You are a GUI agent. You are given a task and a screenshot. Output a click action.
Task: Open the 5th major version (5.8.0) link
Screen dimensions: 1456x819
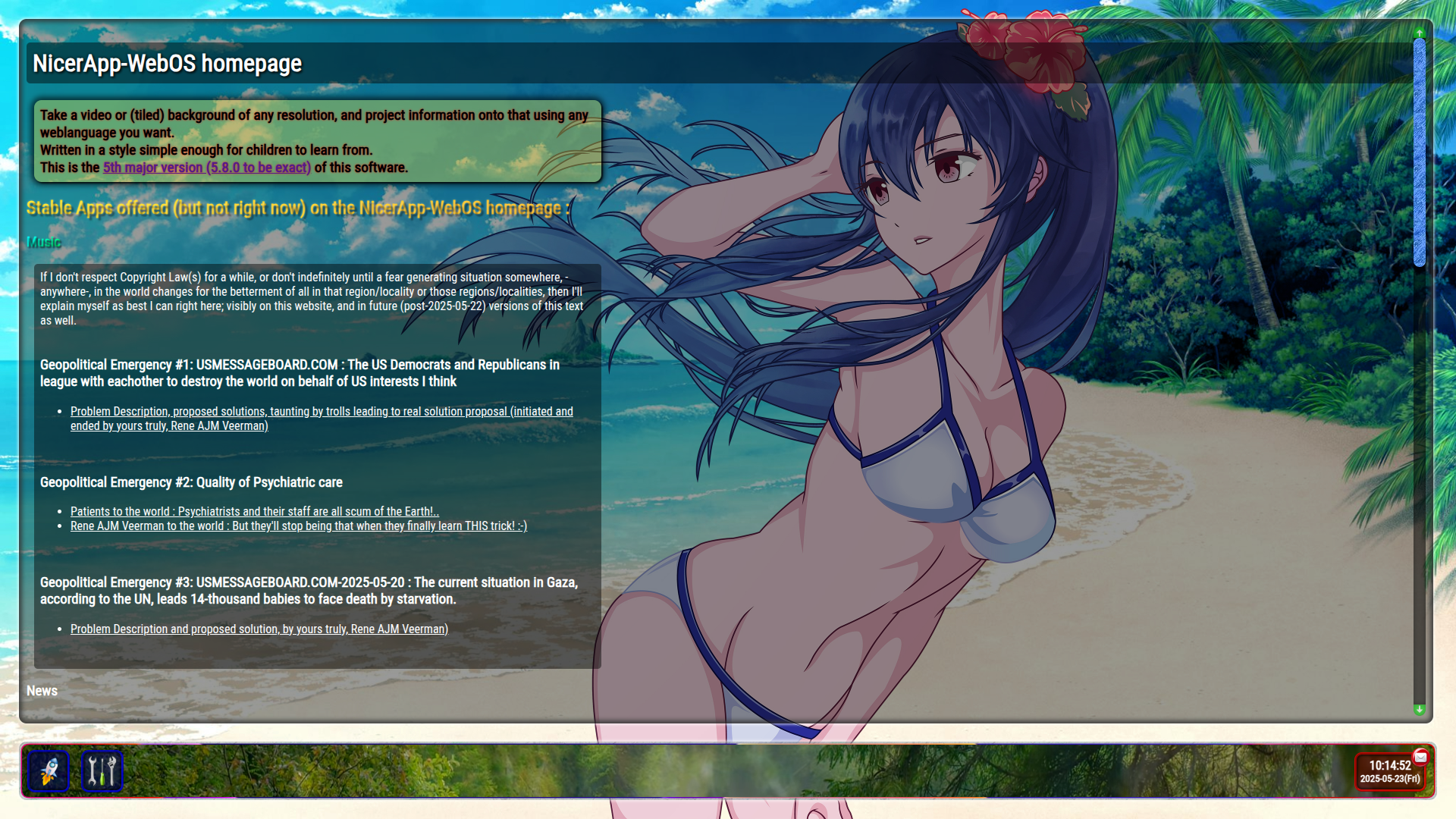click(206, 168)
